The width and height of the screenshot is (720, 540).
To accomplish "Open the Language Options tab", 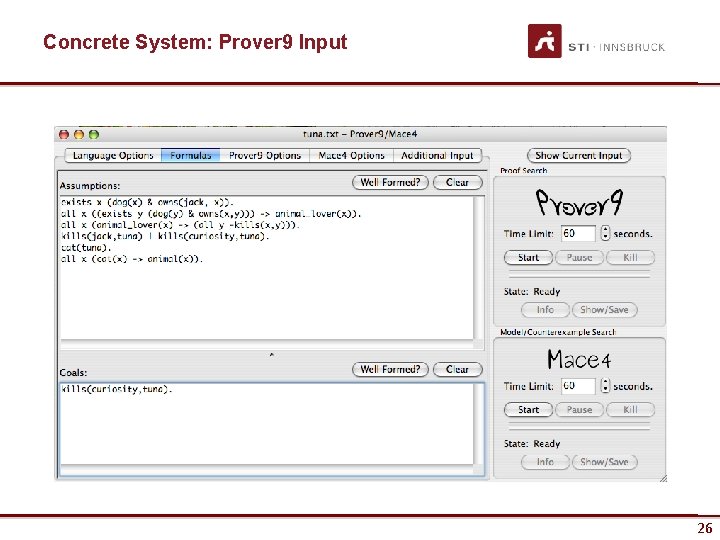I will (113, 156).
